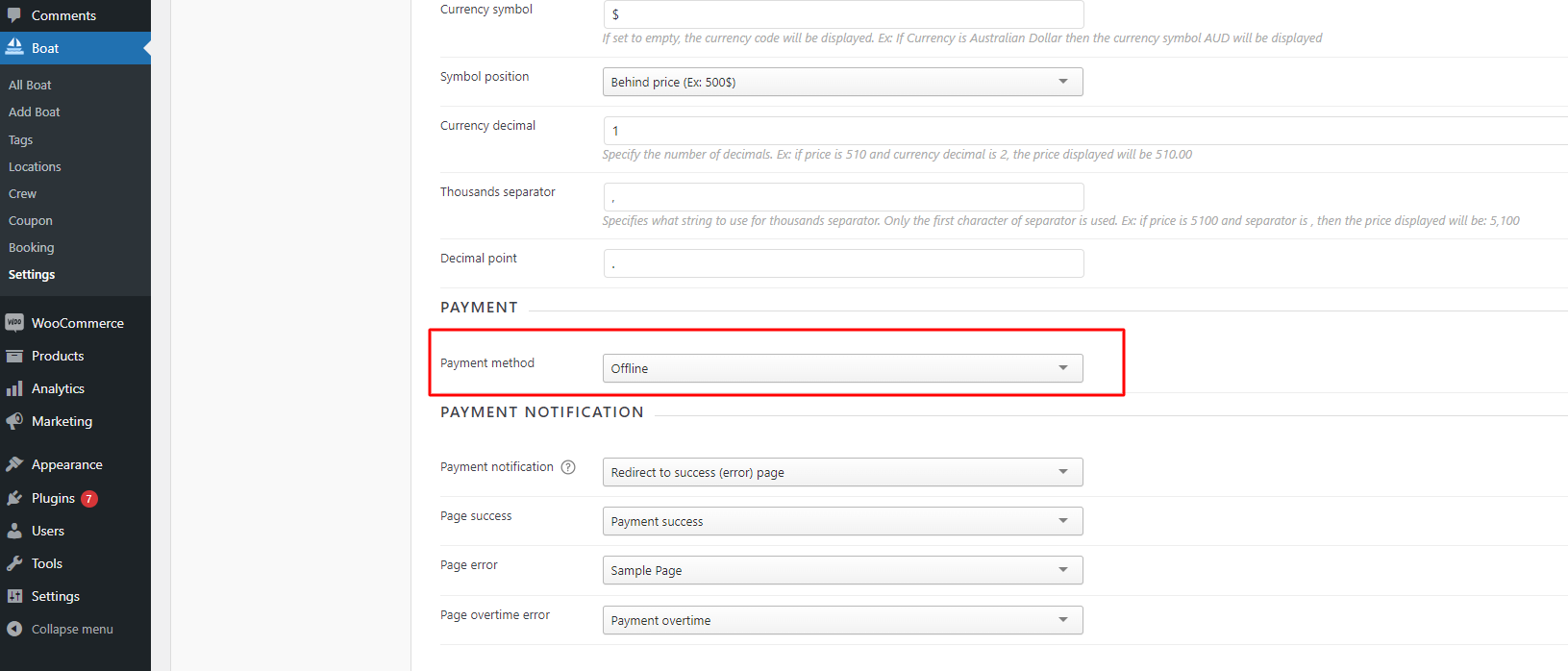Click the Boat menu icon
Viewport: 1568px width, 671px height.
(x=14, y=48)
